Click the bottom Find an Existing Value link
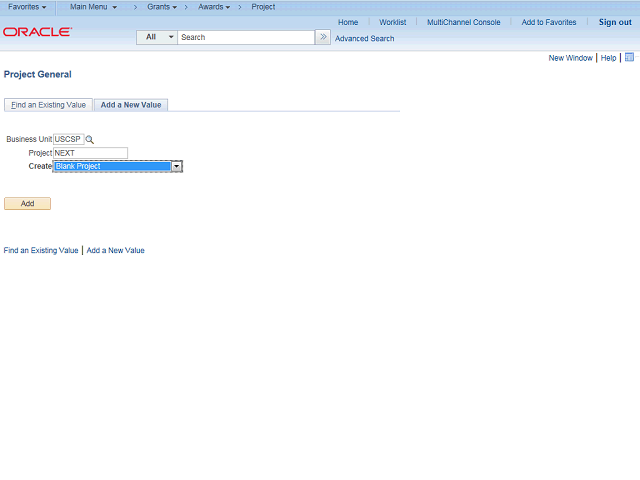This screenshot has height=480, width=640. click(x=41, y=250)
